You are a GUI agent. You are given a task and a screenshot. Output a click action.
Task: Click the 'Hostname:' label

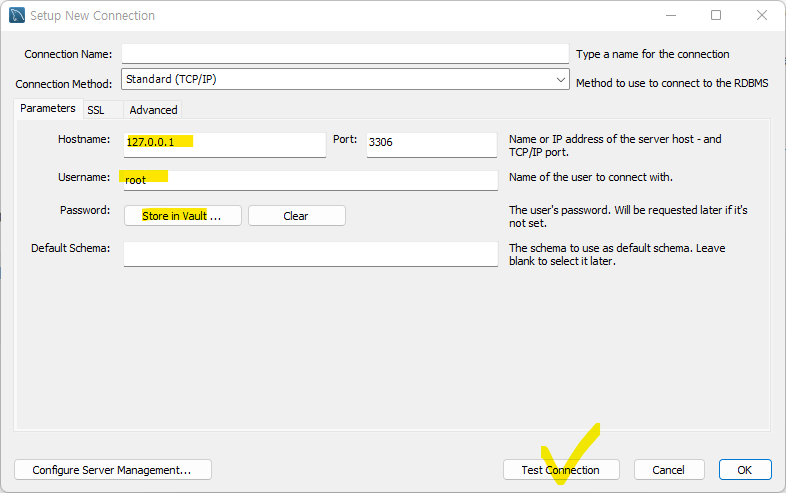point(84,139)
